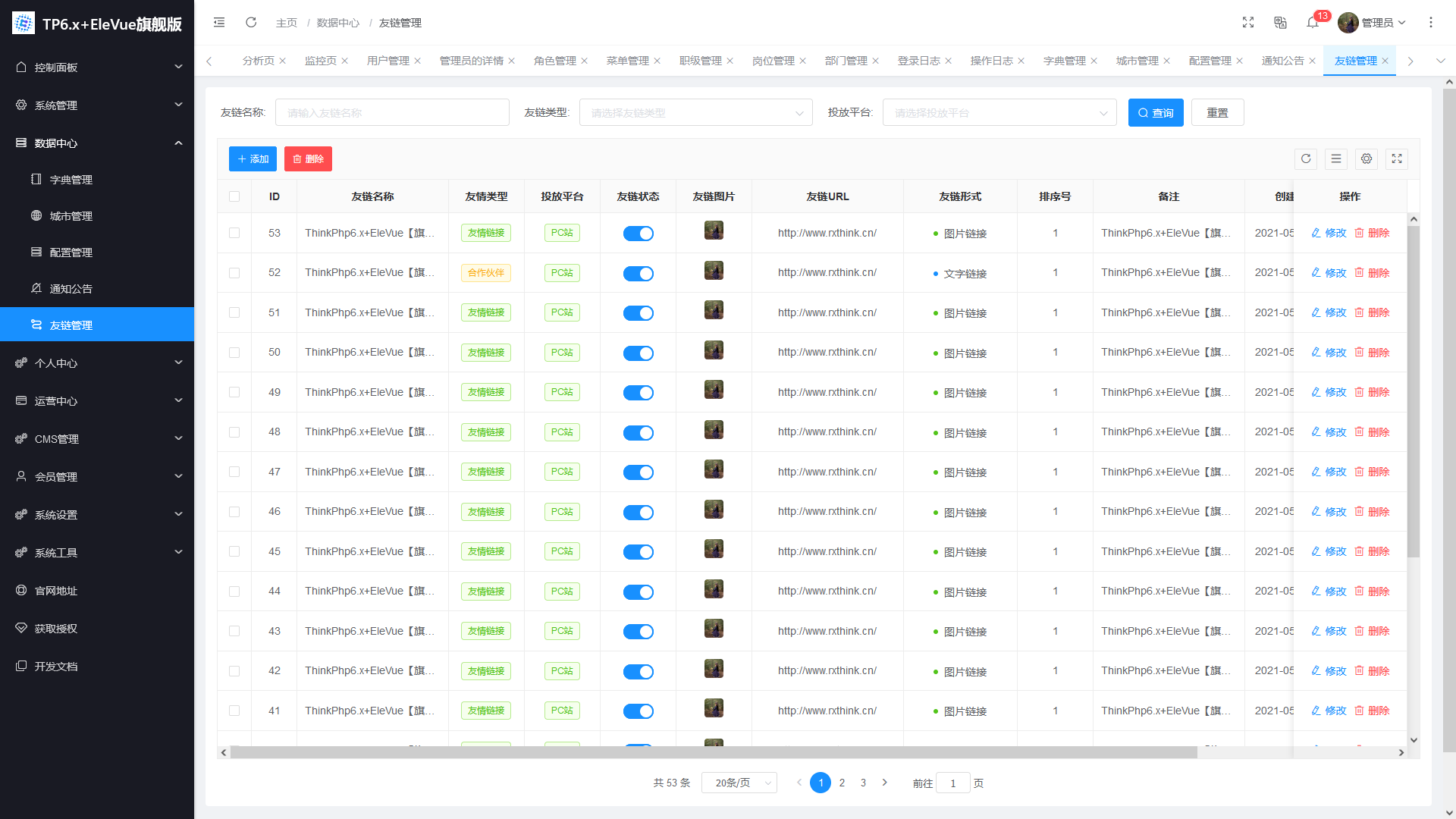Viewport: 1456px width, 819px height.
Task: Toggle status switch for ID 49
Action: [x=639, y=393]
